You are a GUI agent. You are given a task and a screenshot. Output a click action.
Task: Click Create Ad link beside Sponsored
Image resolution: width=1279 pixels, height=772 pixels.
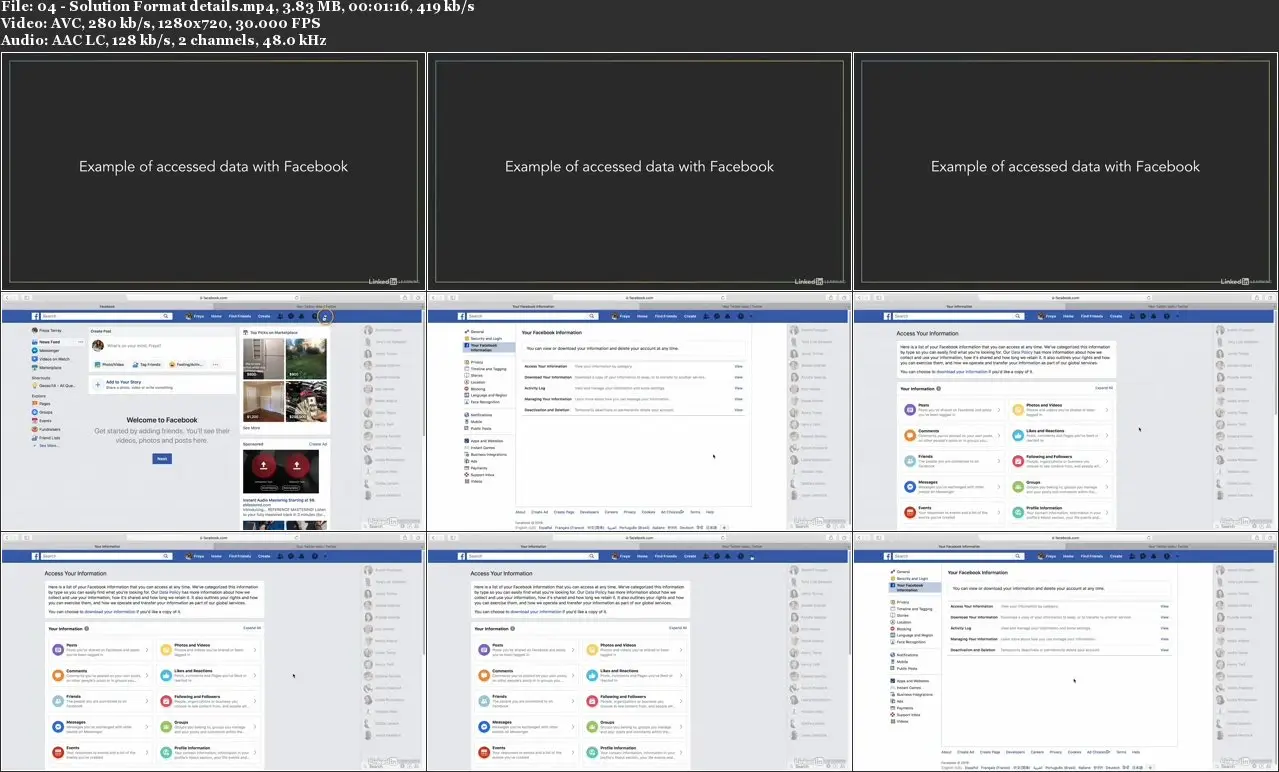(x=318, y=444)
